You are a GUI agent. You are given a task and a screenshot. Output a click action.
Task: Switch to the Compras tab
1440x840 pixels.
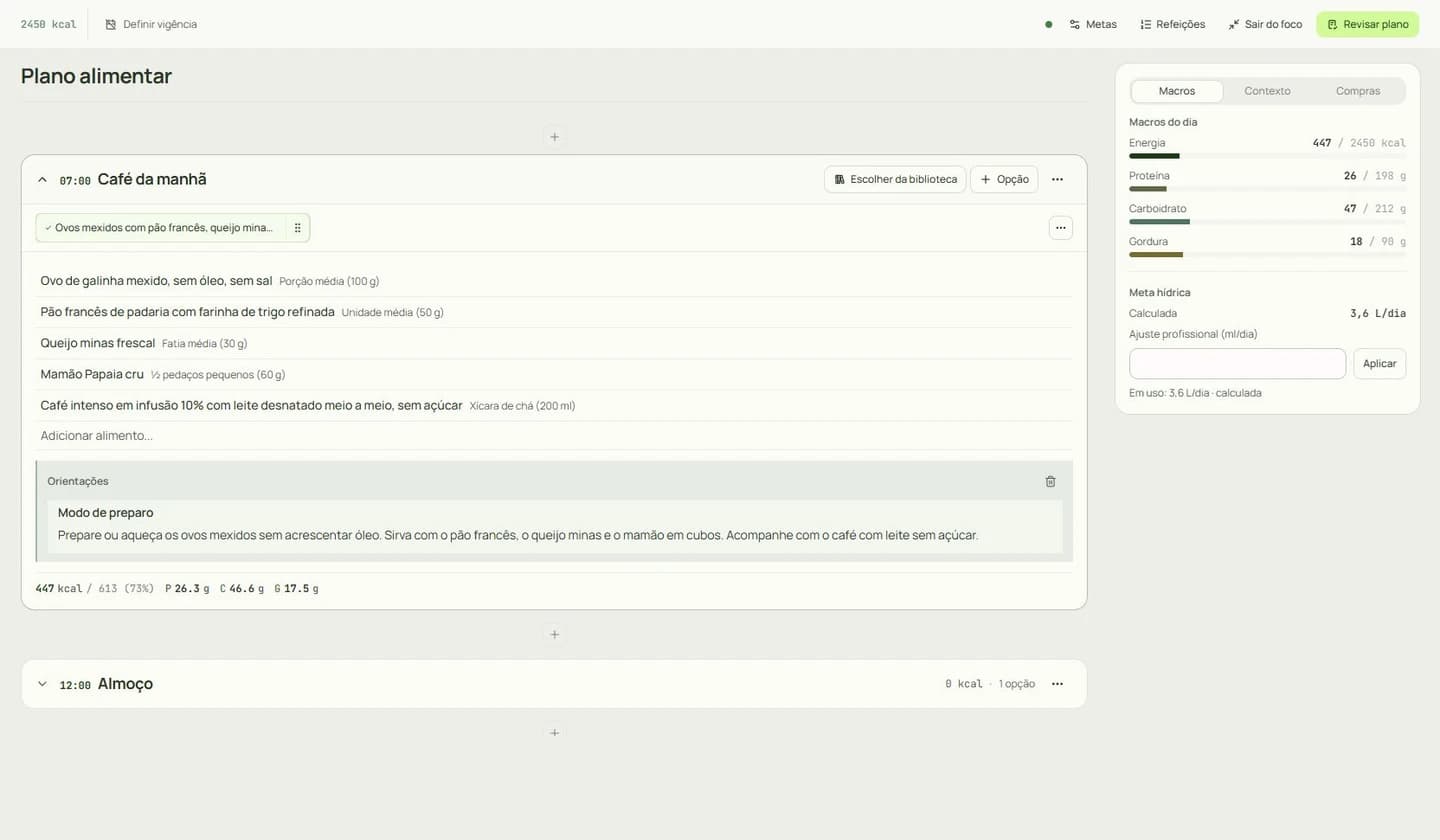pyautogui.click(x=1358, y=91)
